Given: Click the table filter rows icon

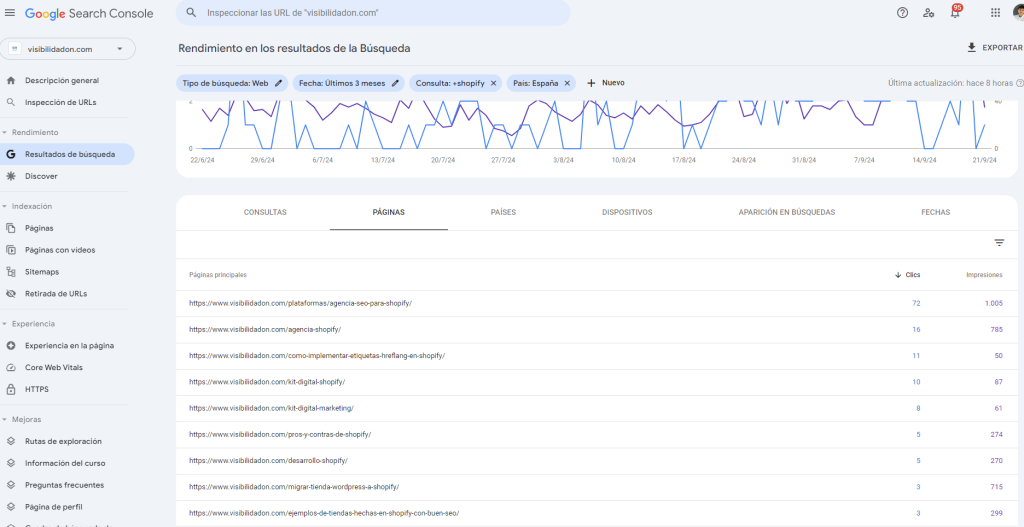Looking at the screenshot, I should pos(998,243).
